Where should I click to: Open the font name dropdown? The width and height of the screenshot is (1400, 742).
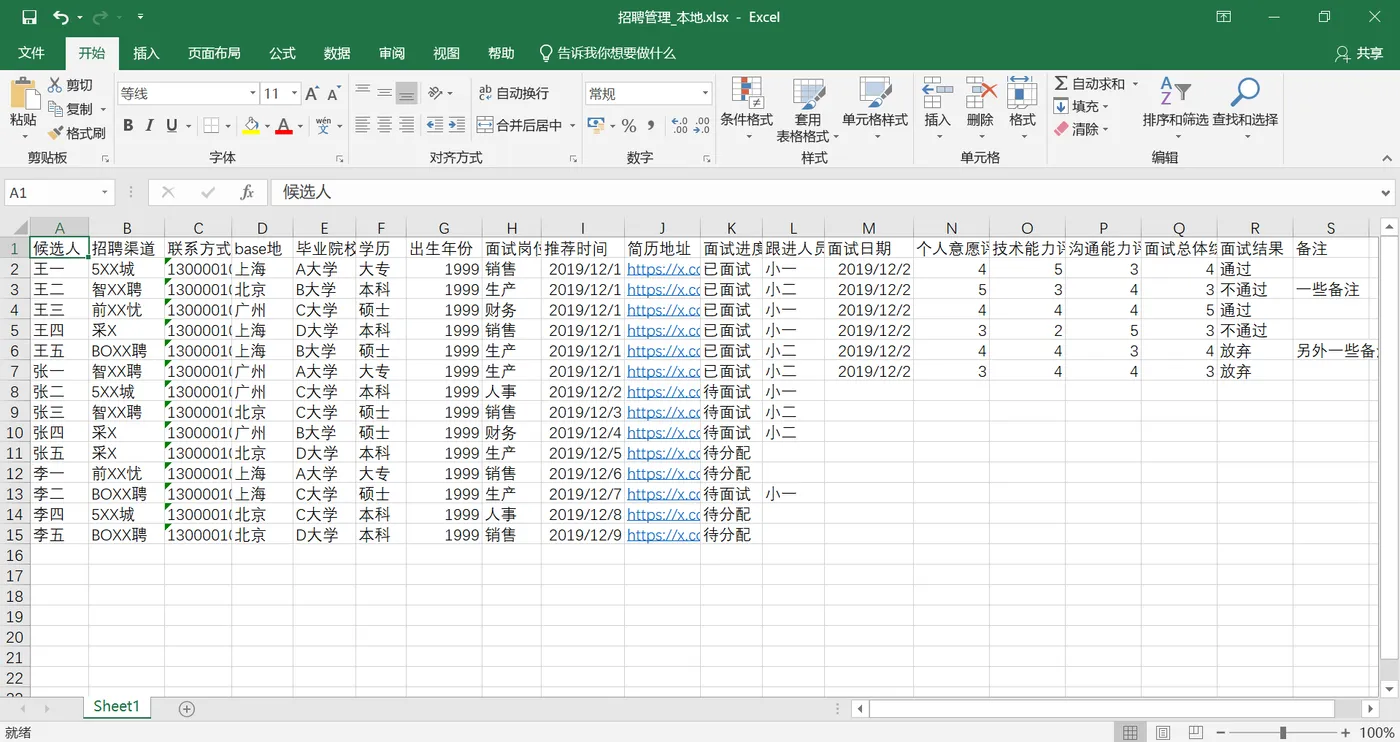coord(253,93)
